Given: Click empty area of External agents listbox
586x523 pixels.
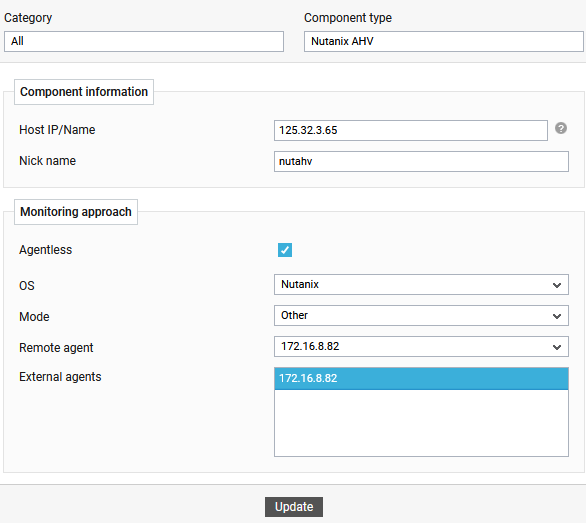Looking at the screenshot, I should [x=421, y=422].
